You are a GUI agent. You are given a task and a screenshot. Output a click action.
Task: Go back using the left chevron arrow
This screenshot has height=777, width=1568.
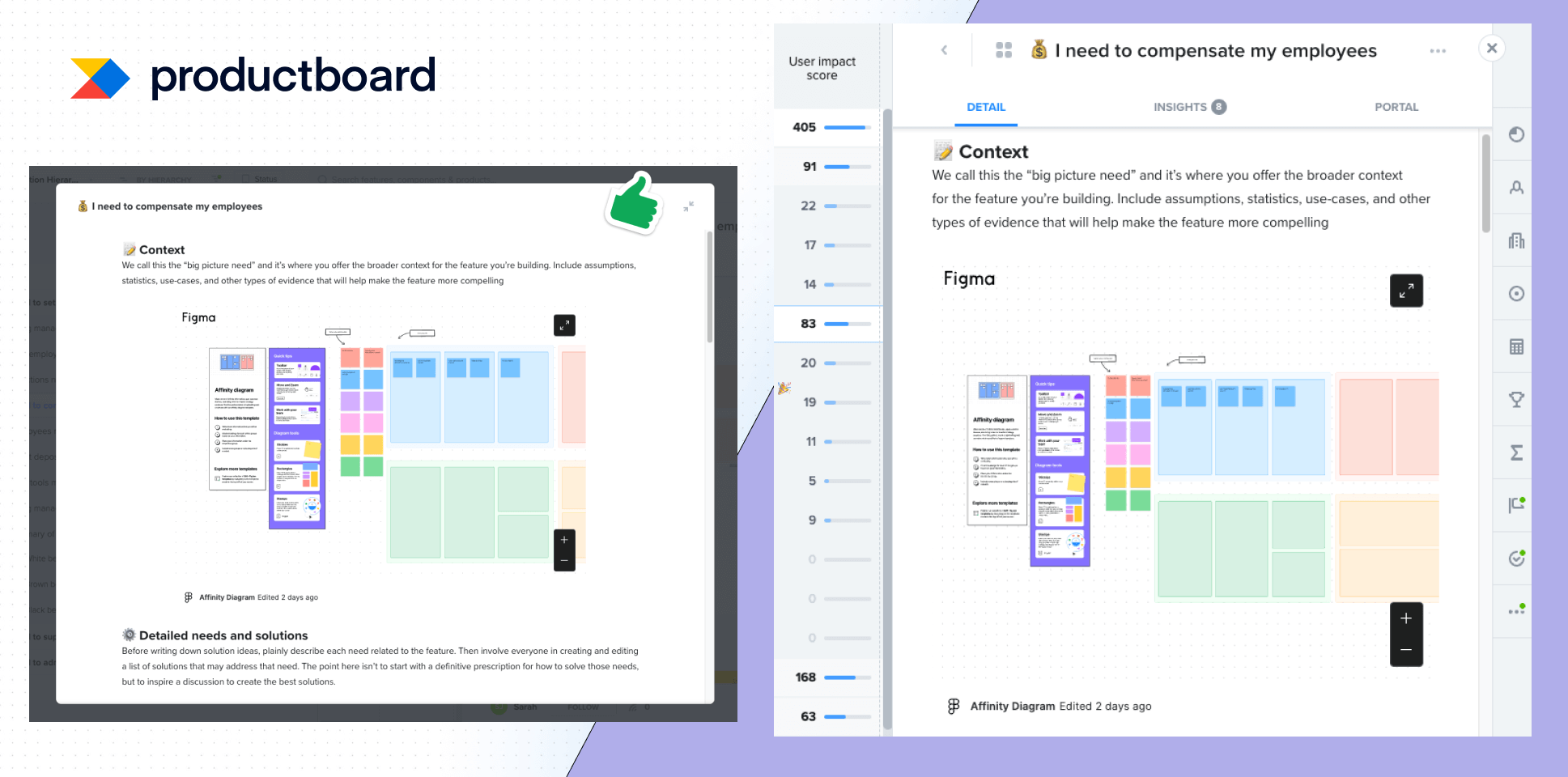tap(944, 50)
